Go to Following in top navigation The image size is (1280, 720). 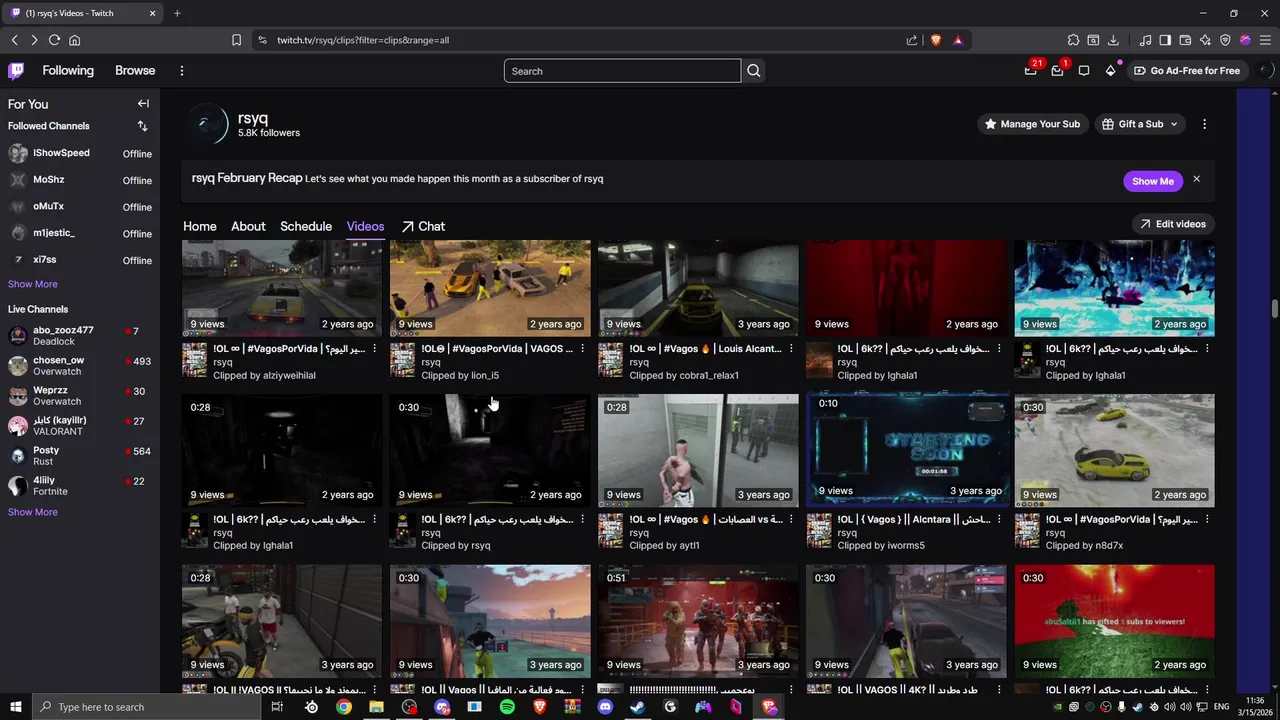pos(68,71)
